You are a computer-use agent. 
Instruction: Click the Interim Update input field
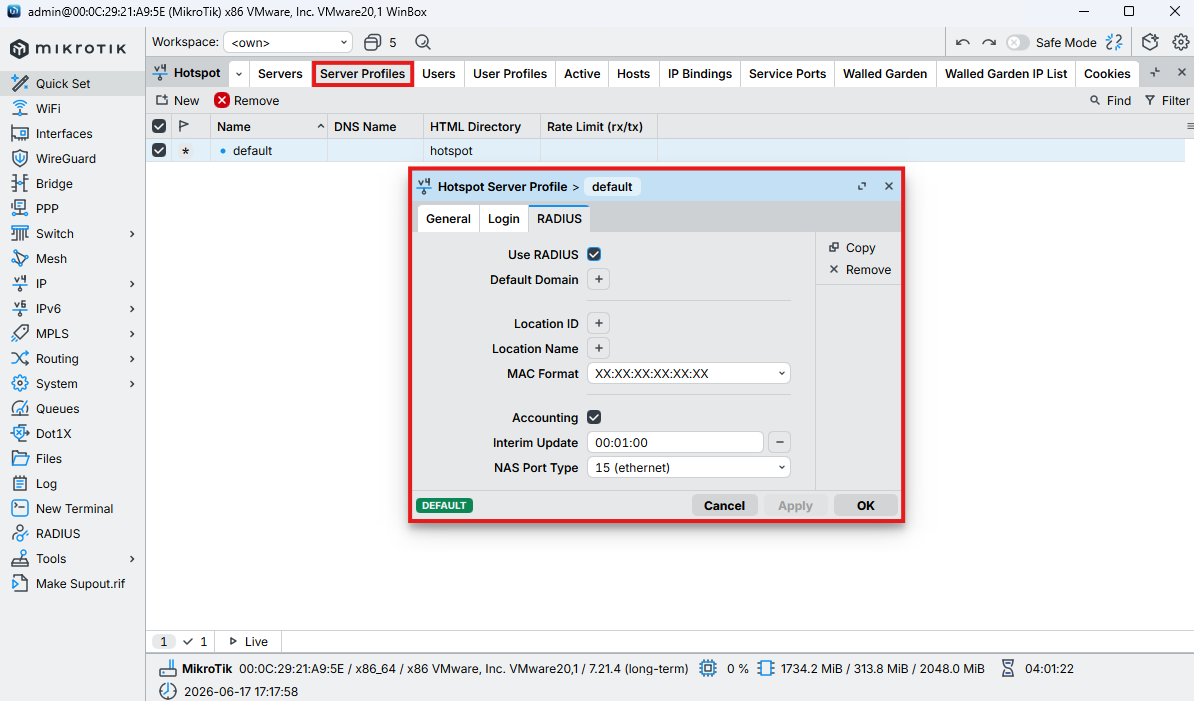pos(675,442)
